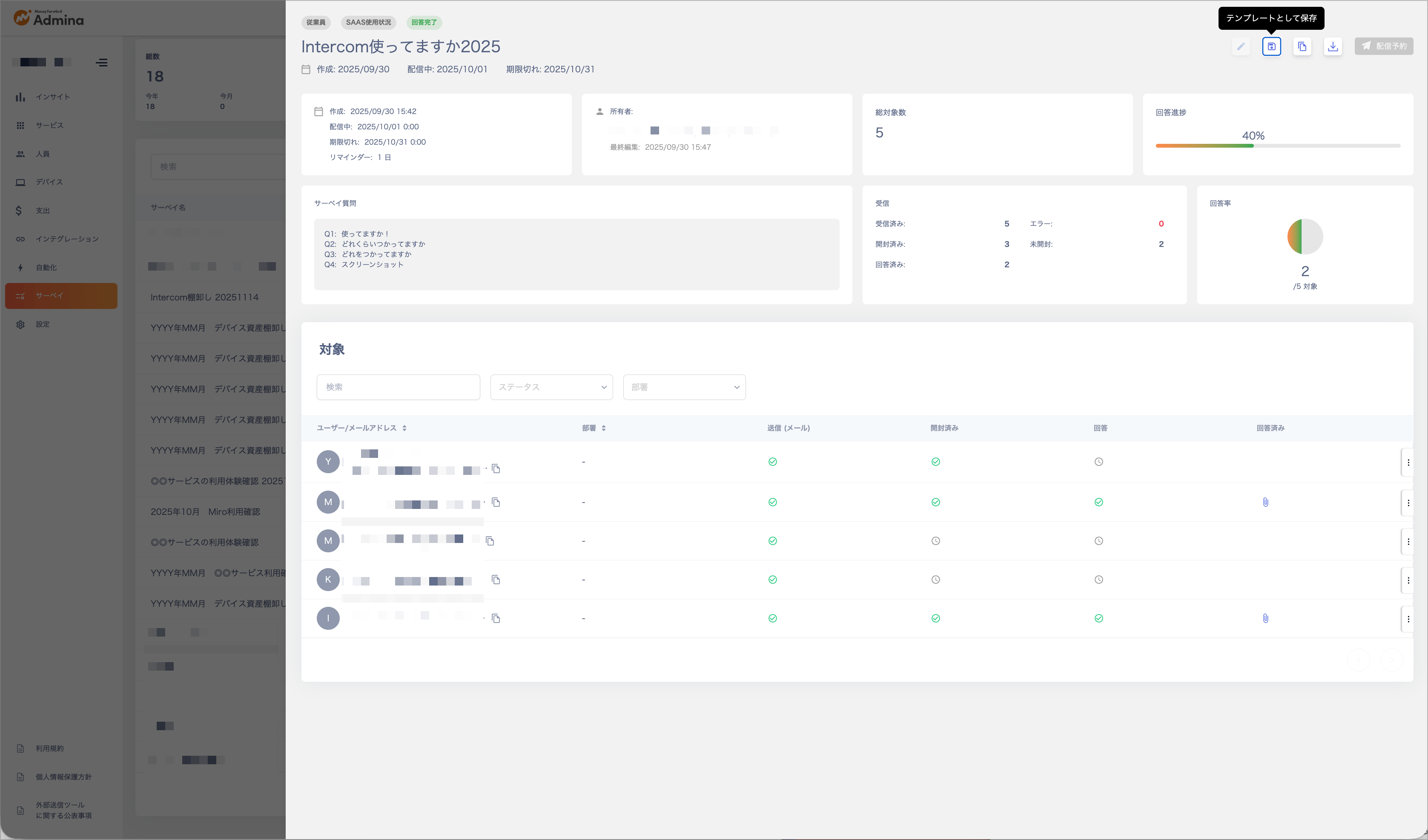Click the pending 開封済み clock in user K row

tap(935, 580)
